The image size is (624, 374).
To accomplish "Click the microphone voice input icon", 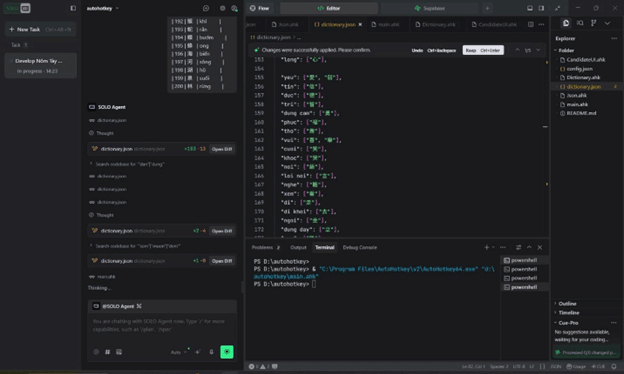I will (x=211, y=352).
